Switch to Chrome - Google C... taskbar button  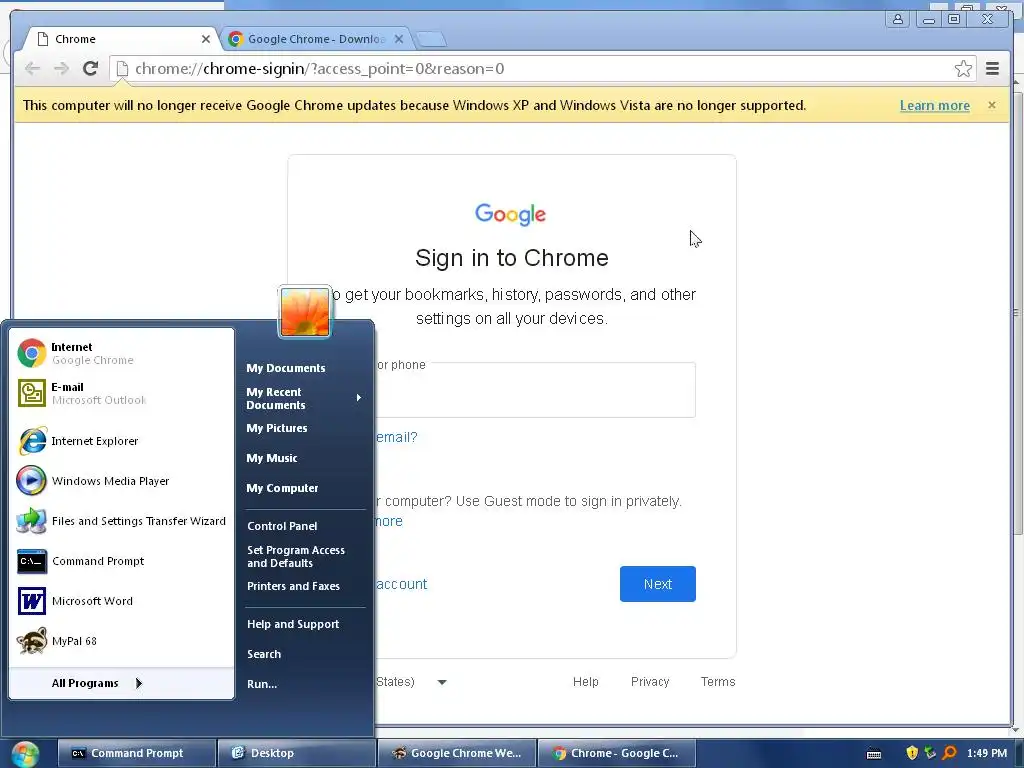616,753
